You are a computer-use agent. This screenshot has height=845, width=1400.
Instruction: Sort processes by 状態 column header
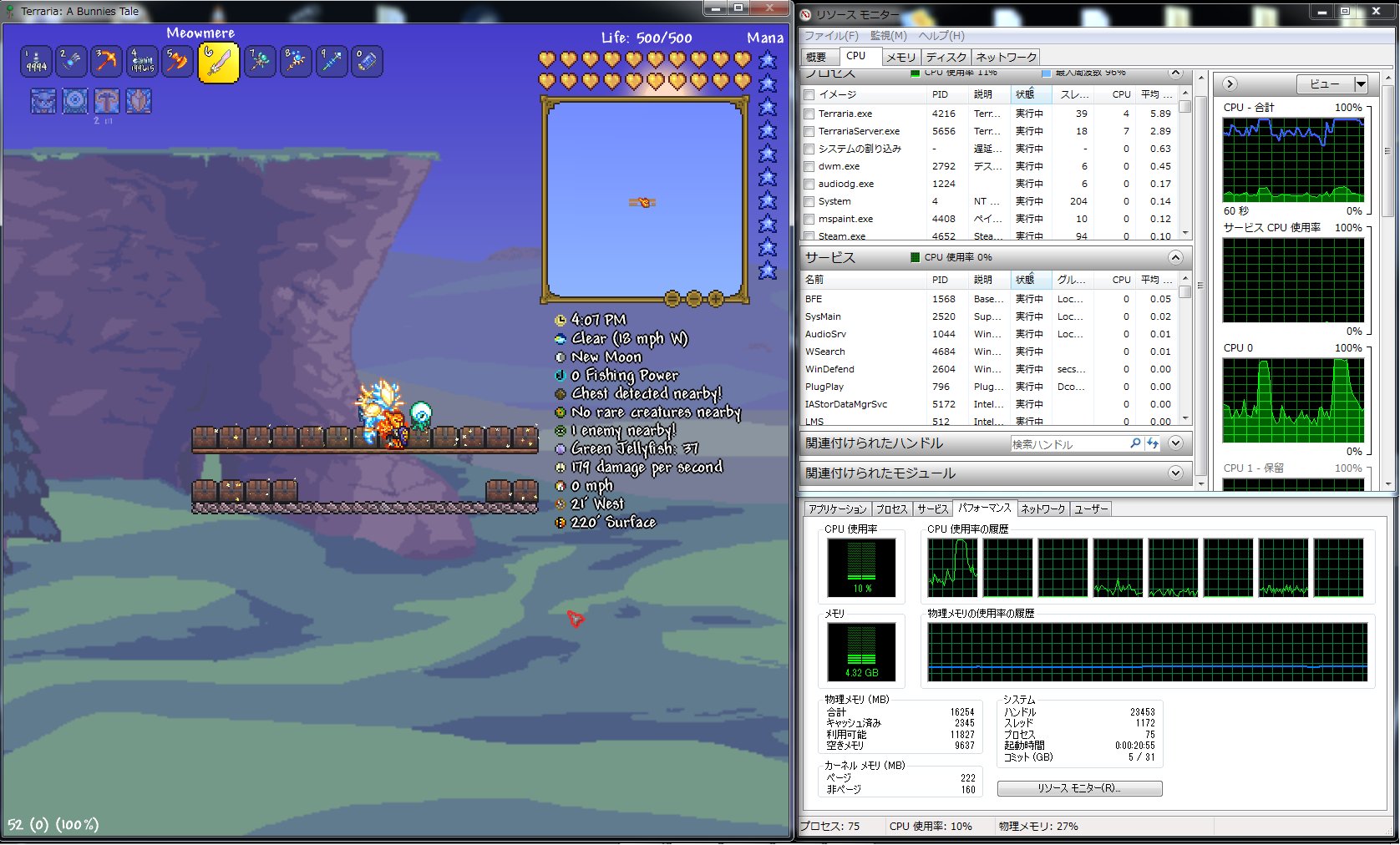click(1032, 94)
